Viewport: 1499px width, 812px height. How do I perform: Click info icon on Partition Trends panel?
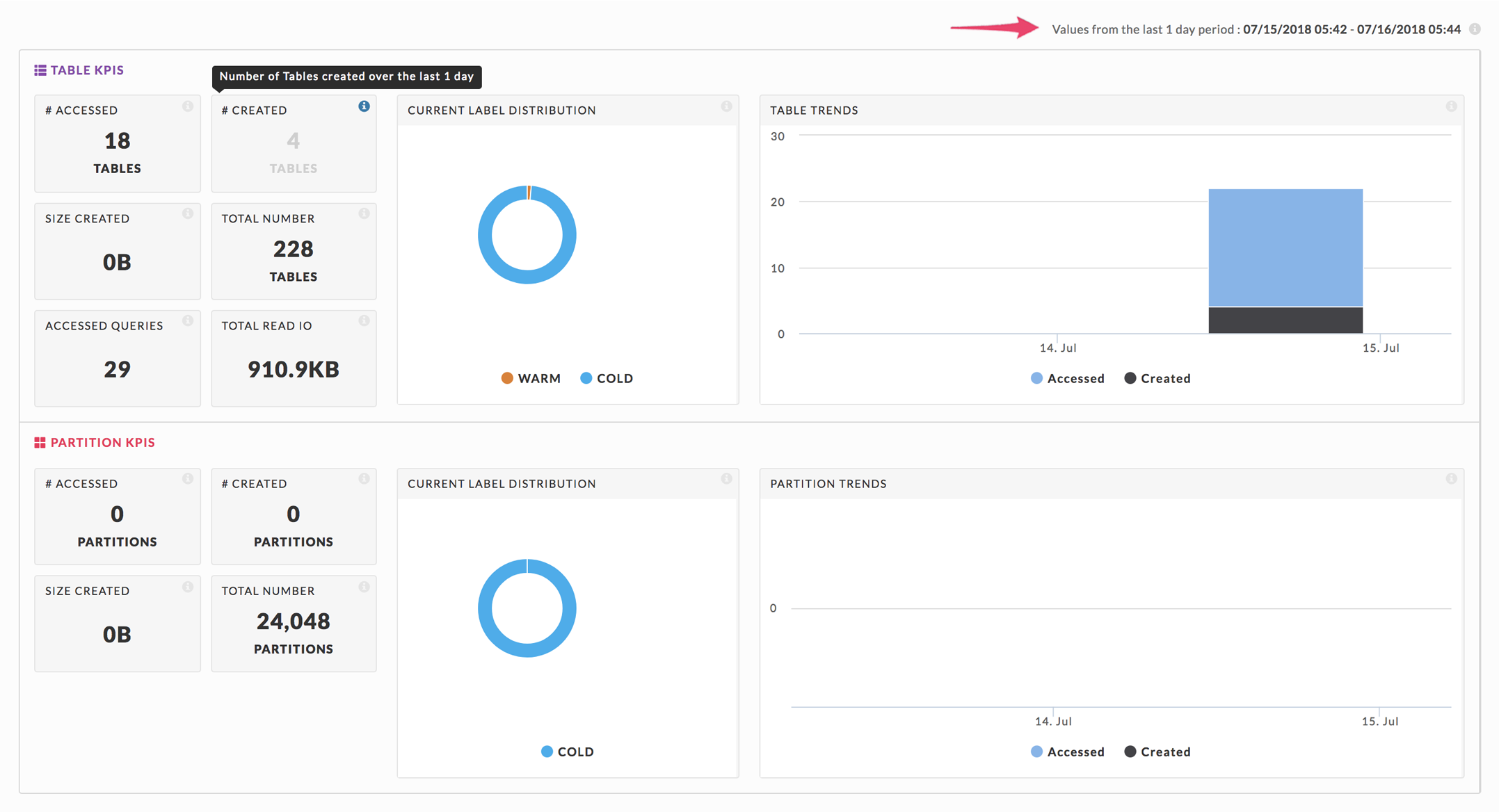tap(1451, 479)
